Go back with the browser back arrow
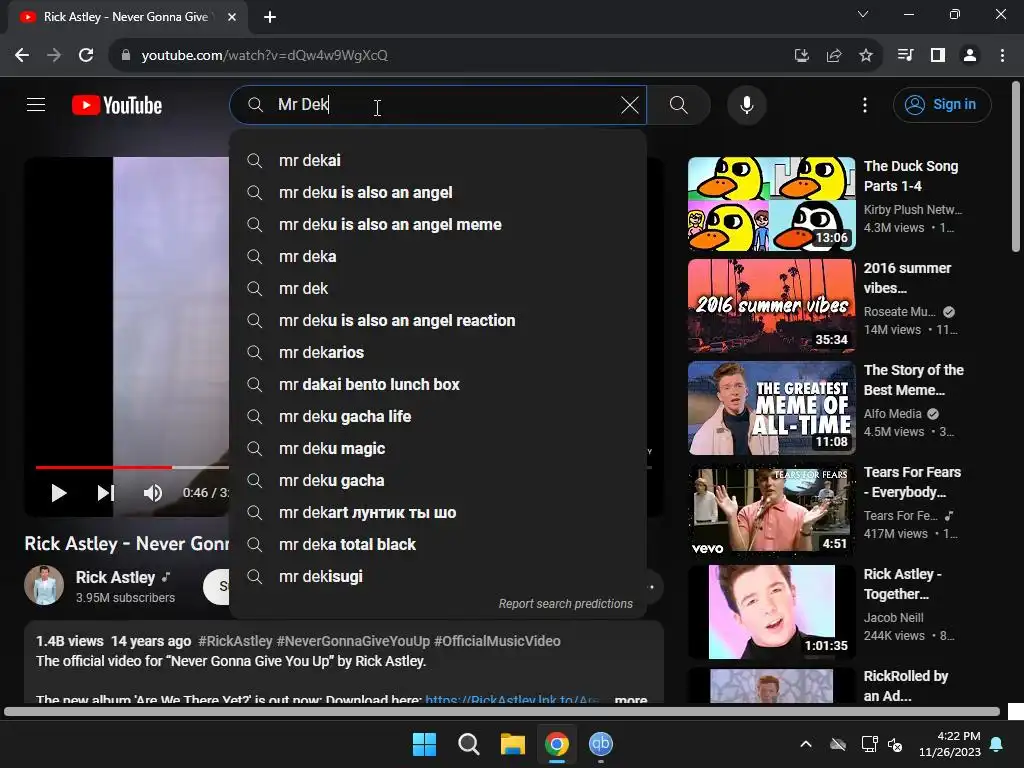Viewport: 1024px width, 768px height. 22,55
